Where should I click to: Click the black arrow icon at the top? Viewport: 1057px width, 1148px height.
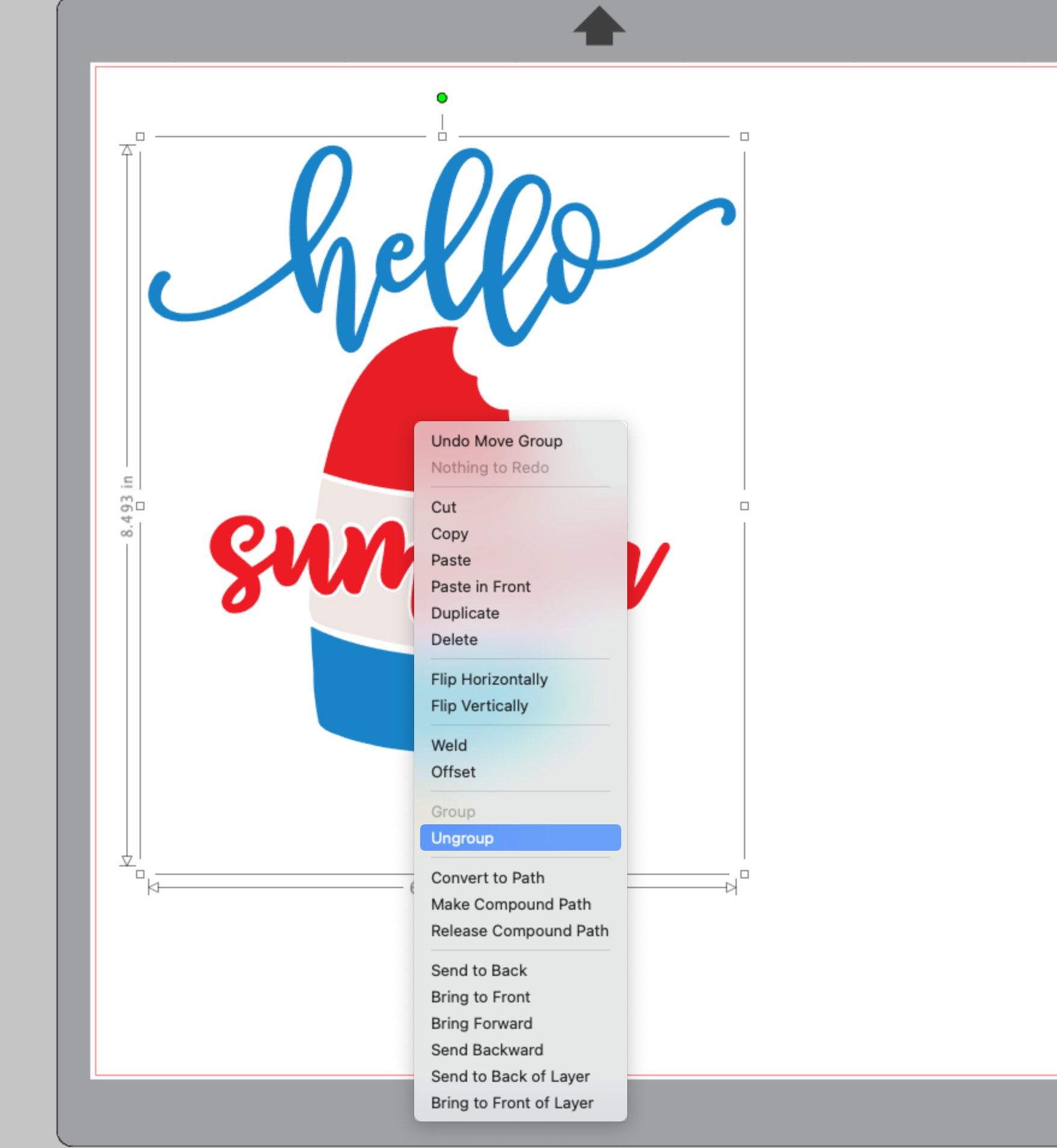pos(600,25)
